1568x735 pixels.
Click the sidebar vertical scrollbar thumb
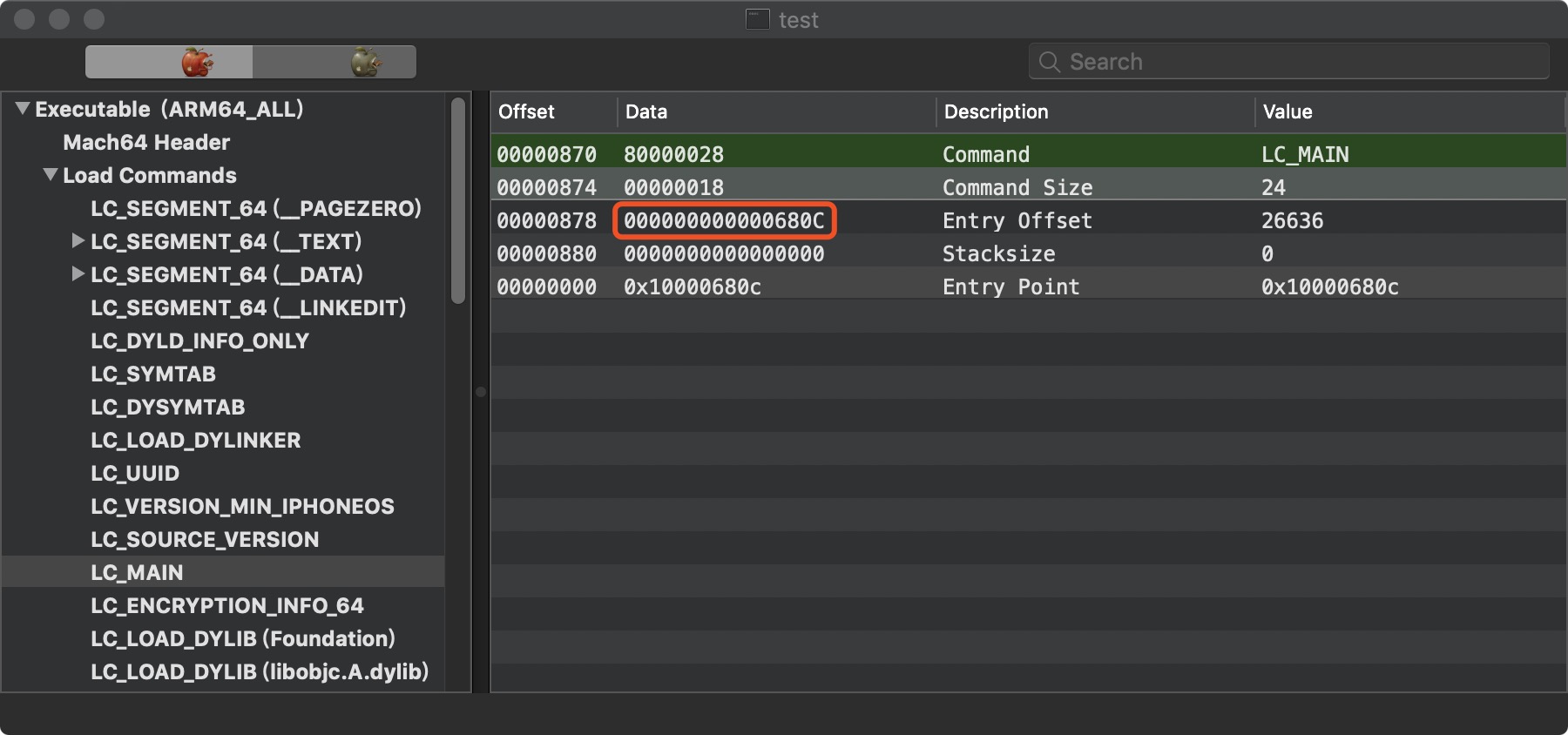click(x=458, y=200)
